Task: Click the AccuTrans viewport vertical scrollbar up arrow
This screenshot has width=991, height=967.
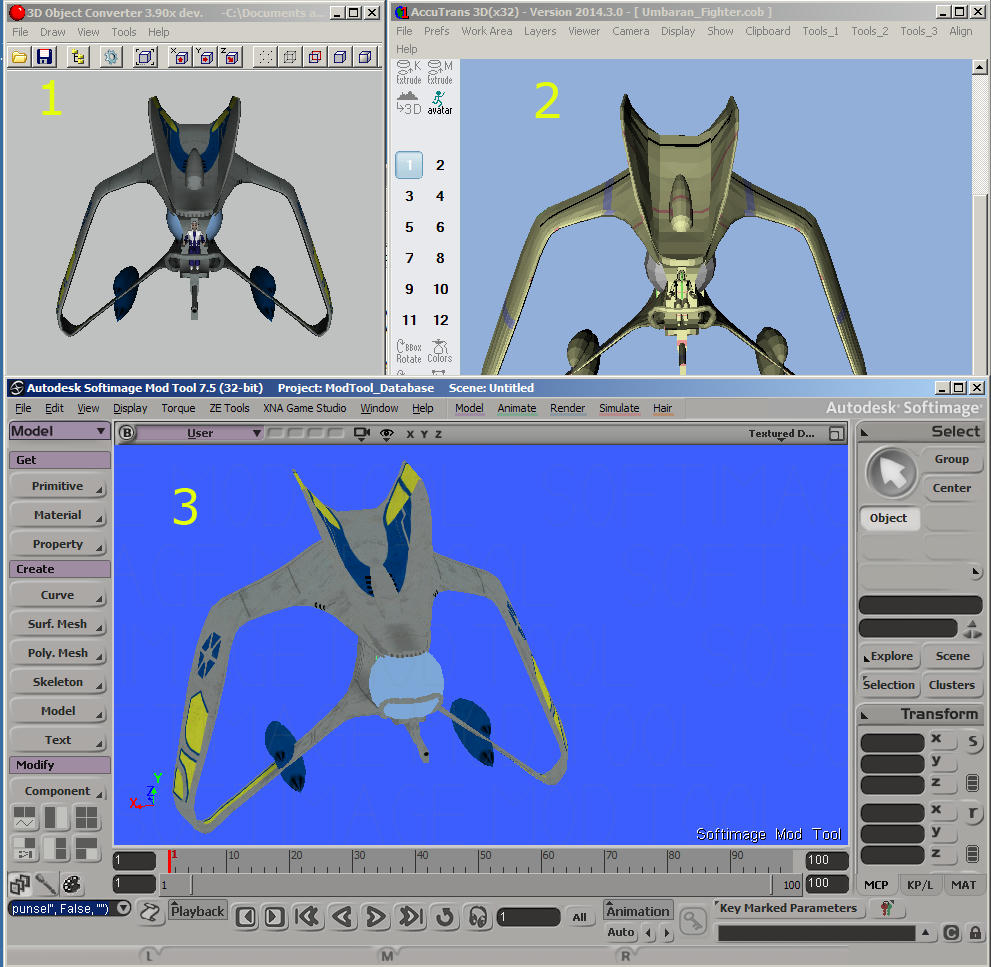Action: 979,66
